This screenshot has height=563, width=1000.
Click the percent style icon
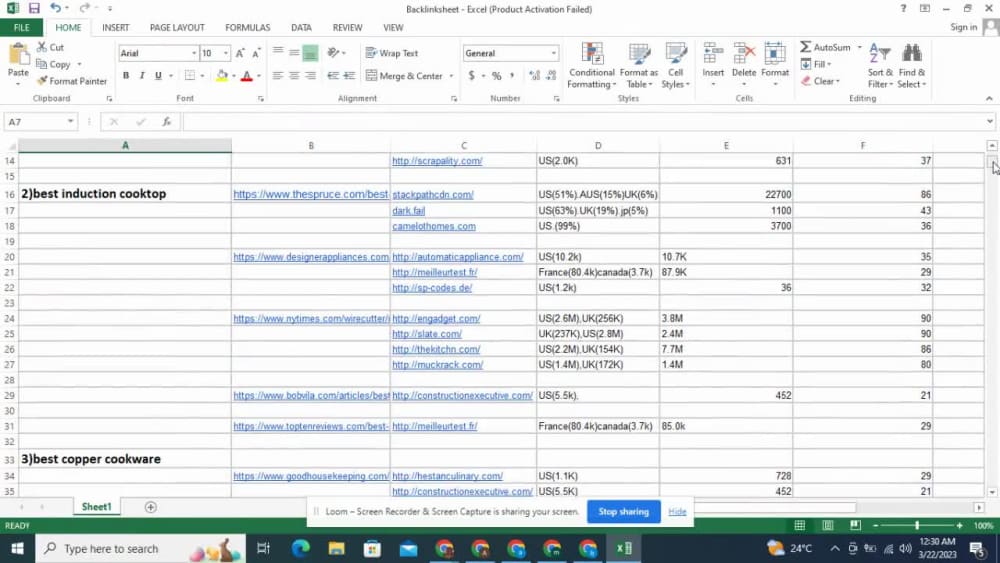coord(496,76)
